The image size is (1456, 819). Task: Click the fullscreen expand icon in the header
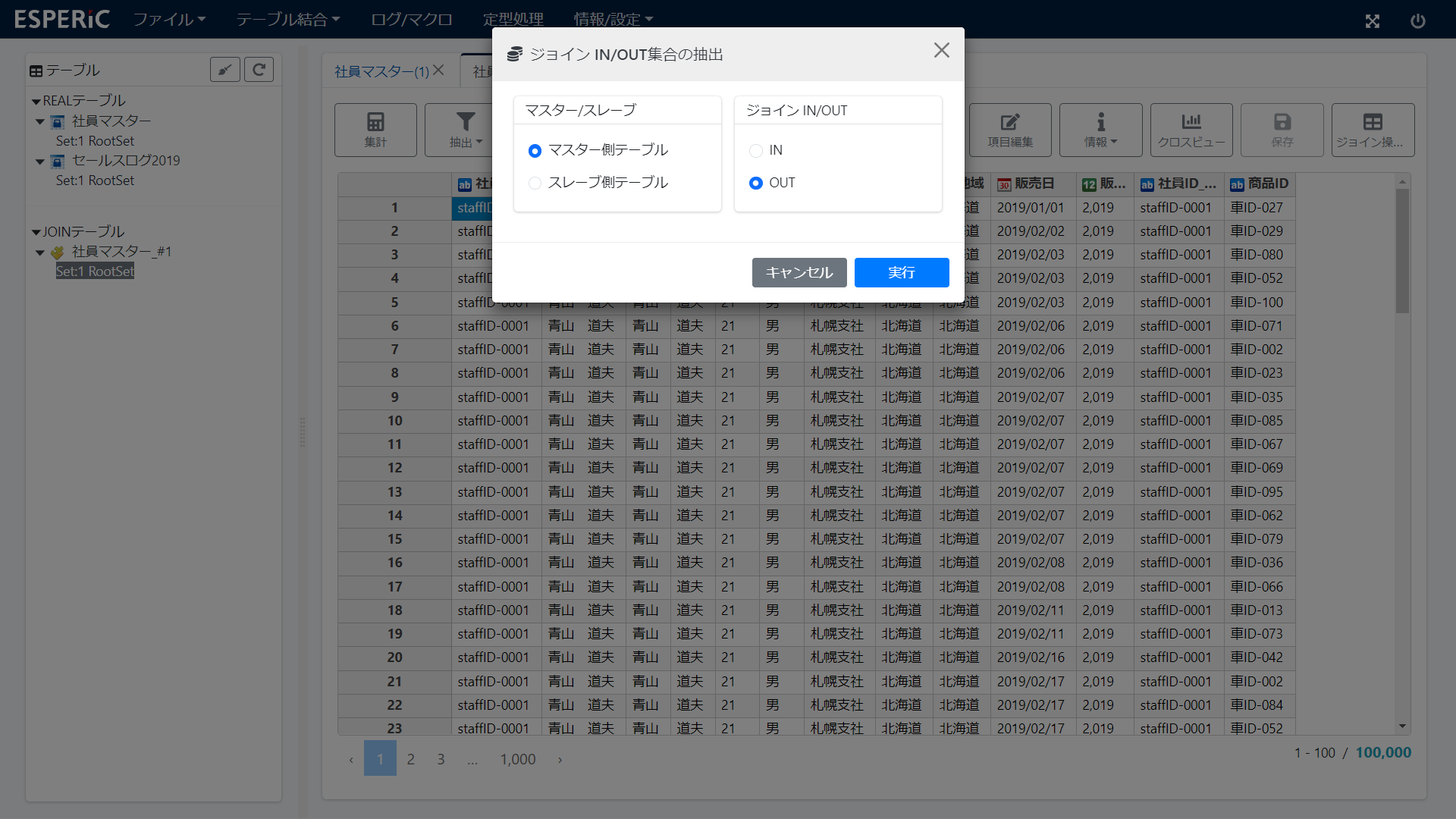click(1372, 21)
